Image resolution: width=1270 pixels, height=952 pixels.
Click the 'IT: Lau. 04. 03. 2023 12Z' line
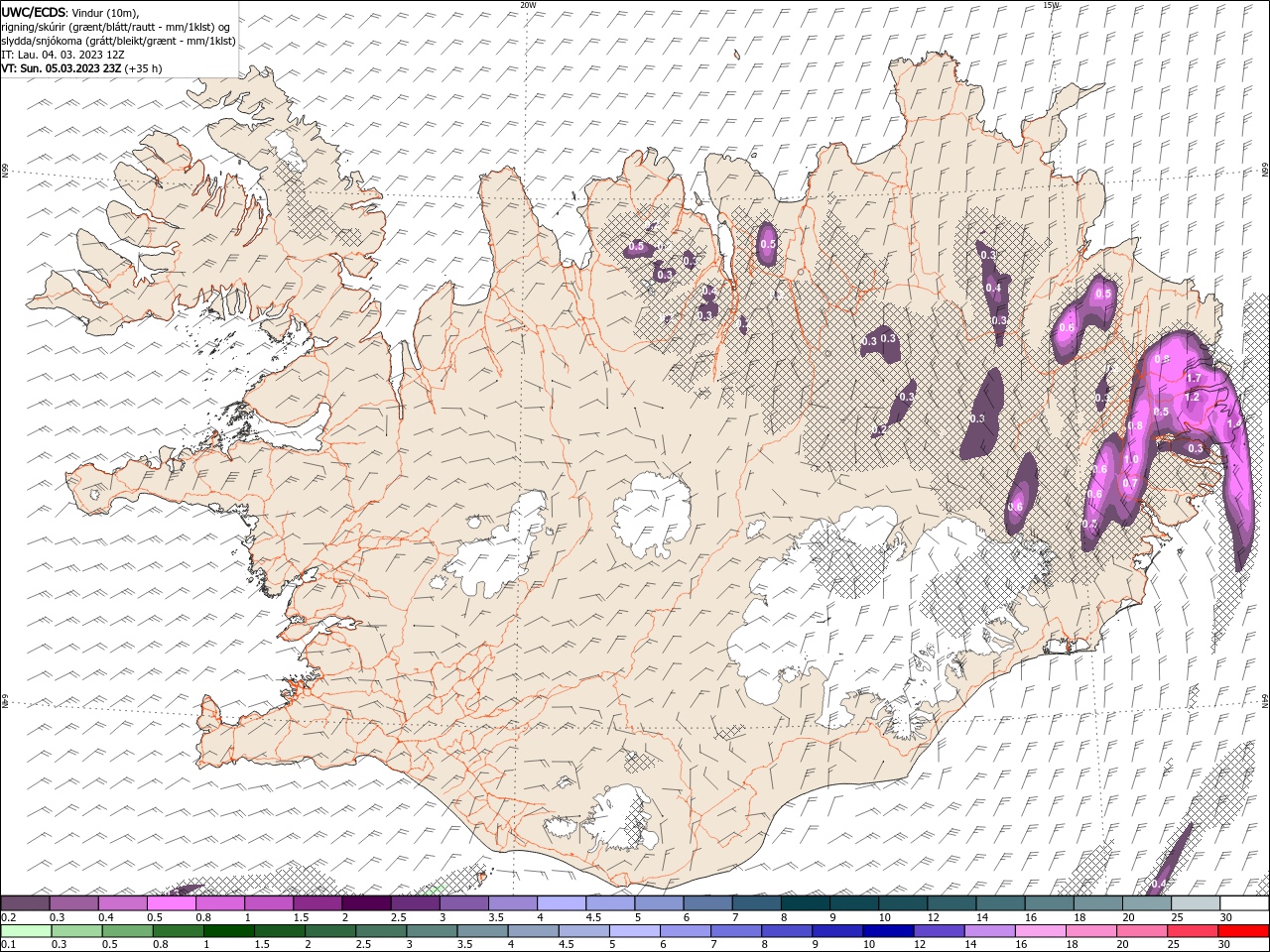click(63, 55)
